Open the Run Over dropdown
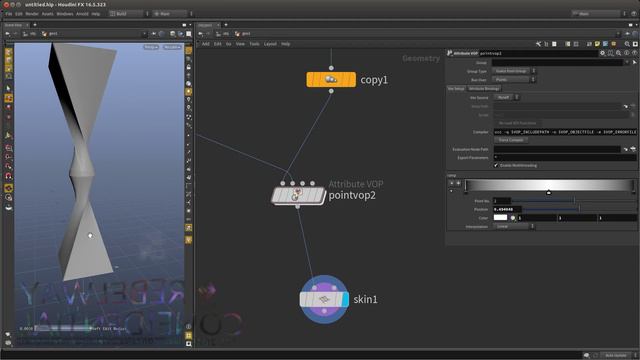The image size is (640, 360). [x=513, y=80]
